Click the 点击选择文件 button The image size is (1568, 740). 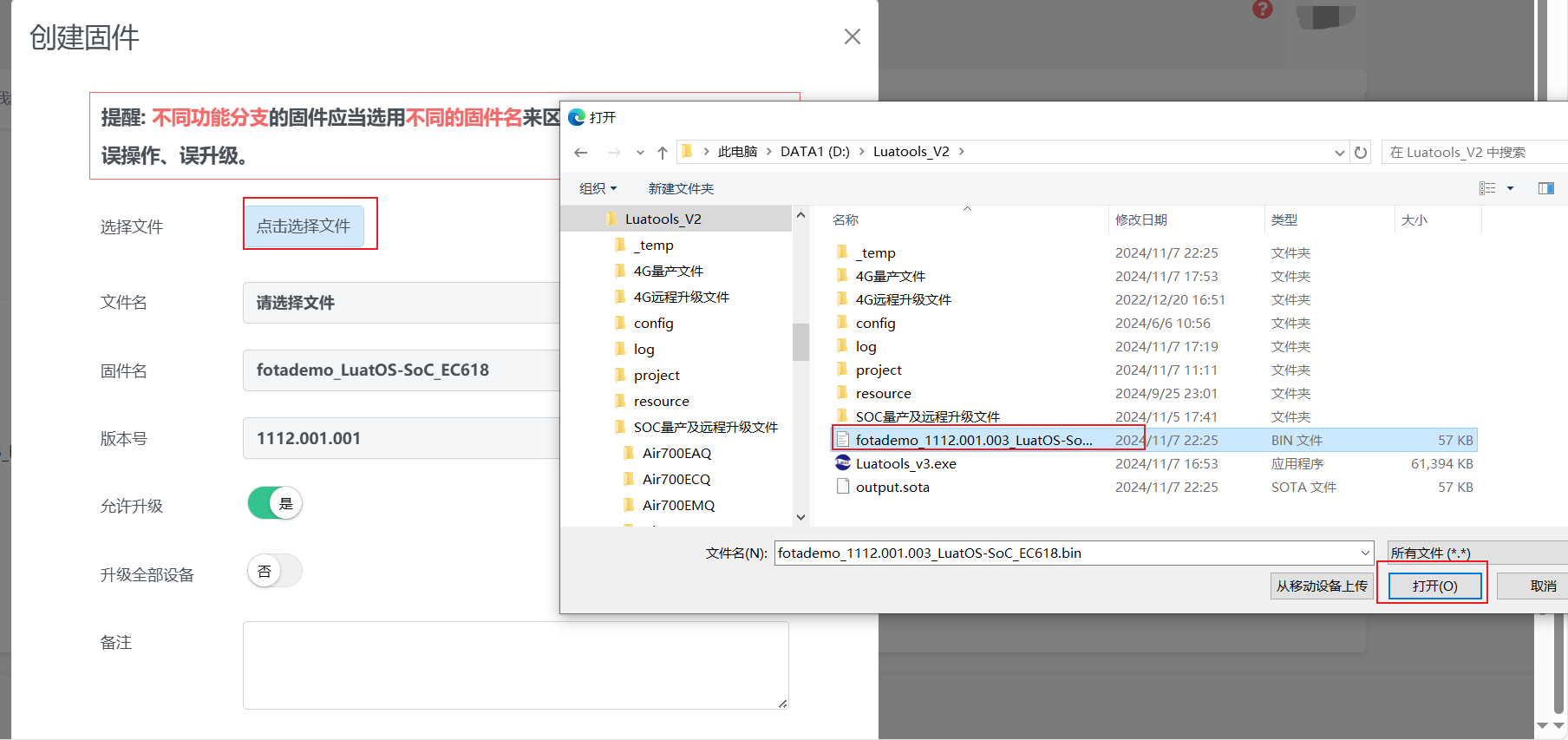pyautogui.click(x=304, y=226)
